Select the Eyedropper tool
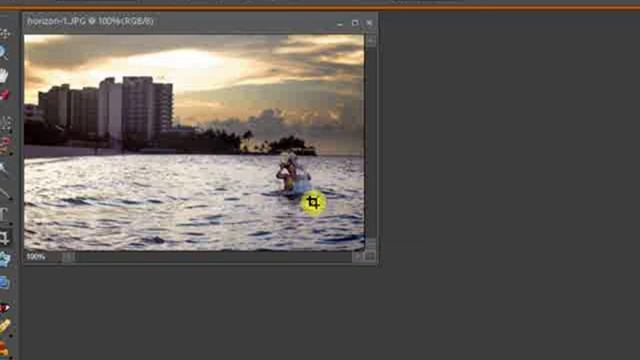Screen dimensions: 640x360 click(x=5, y=95)
